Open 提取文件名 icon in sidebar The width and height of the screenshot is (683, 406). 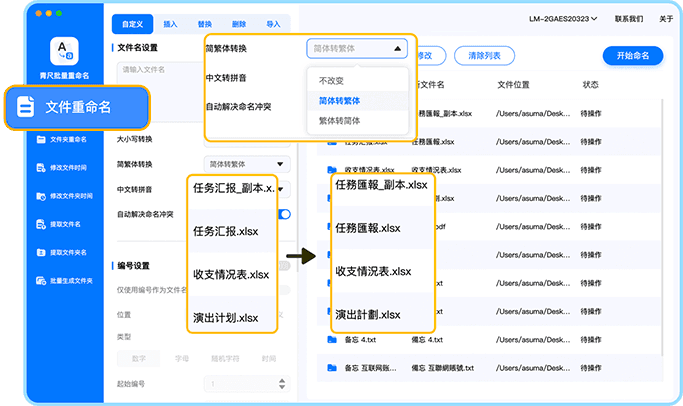(41, 224)
